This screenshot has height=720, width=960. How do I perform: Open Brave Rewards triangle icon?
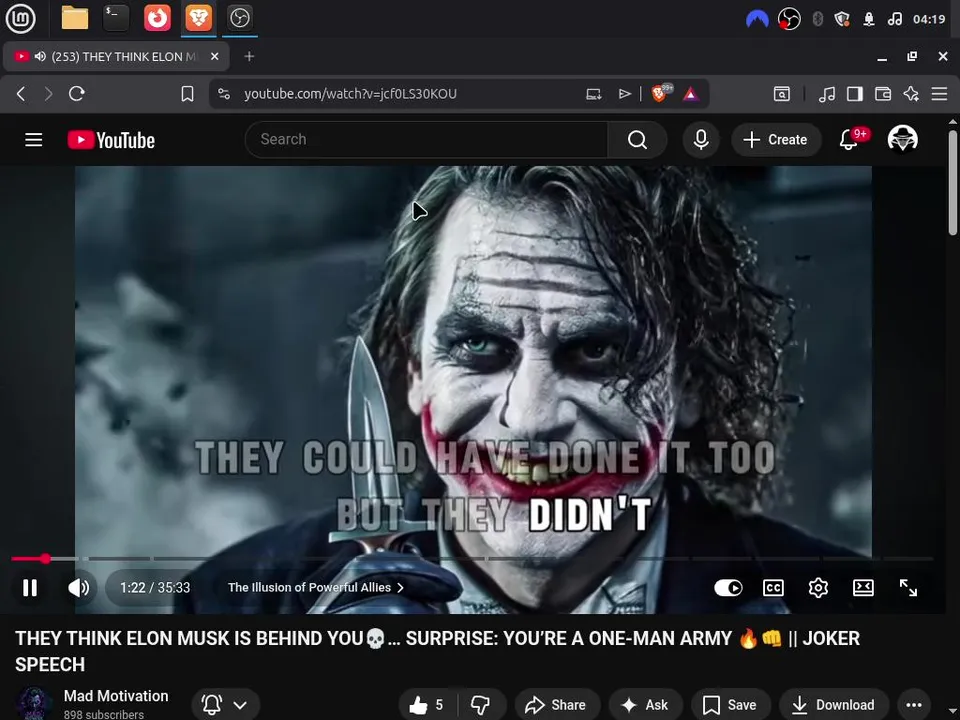click(x=691, y=94)
